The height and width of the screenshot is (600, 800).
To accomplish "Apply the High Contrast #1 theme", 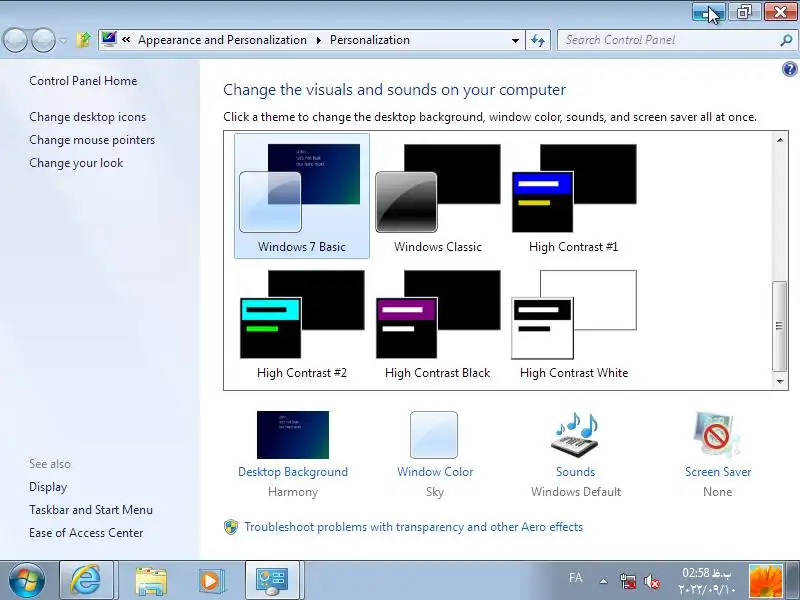I will 574,196.
